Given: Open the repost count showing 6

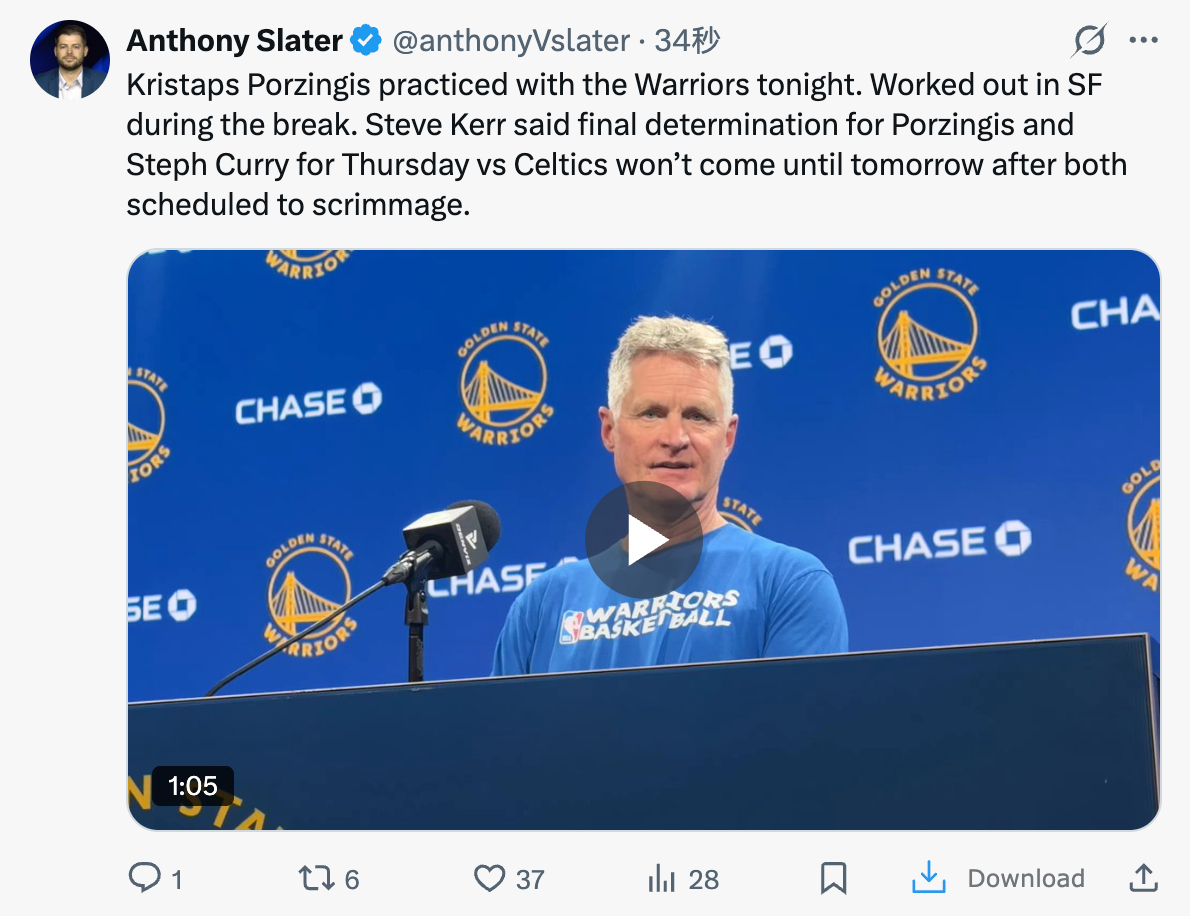Looking at the screenshot, I should point(351,880).
